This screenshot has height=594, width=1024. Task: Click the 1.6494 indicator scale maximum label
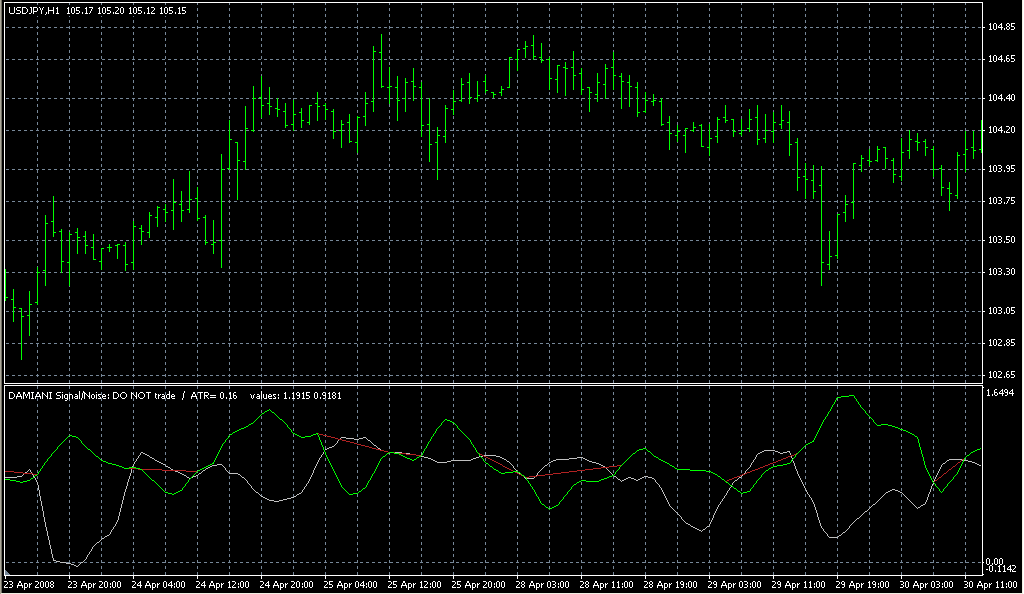click(1001, 394)
